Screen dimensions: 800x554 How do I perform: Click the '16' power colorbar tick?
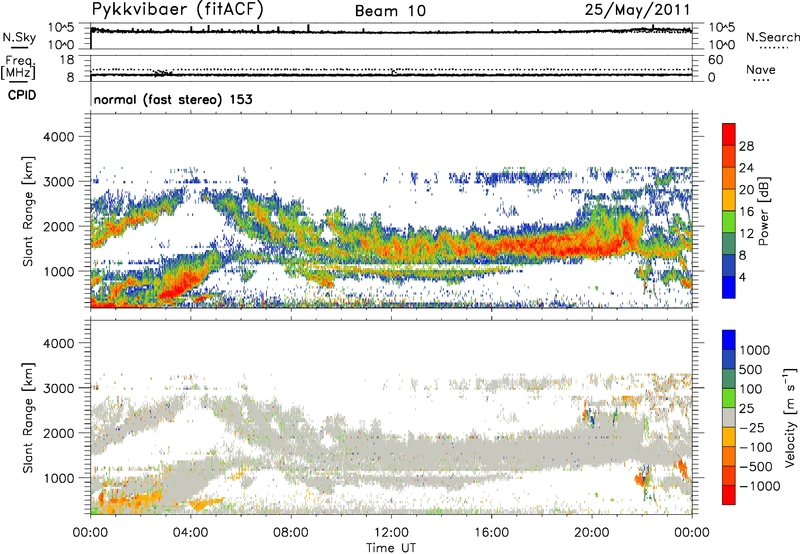[x=746, y=212]
